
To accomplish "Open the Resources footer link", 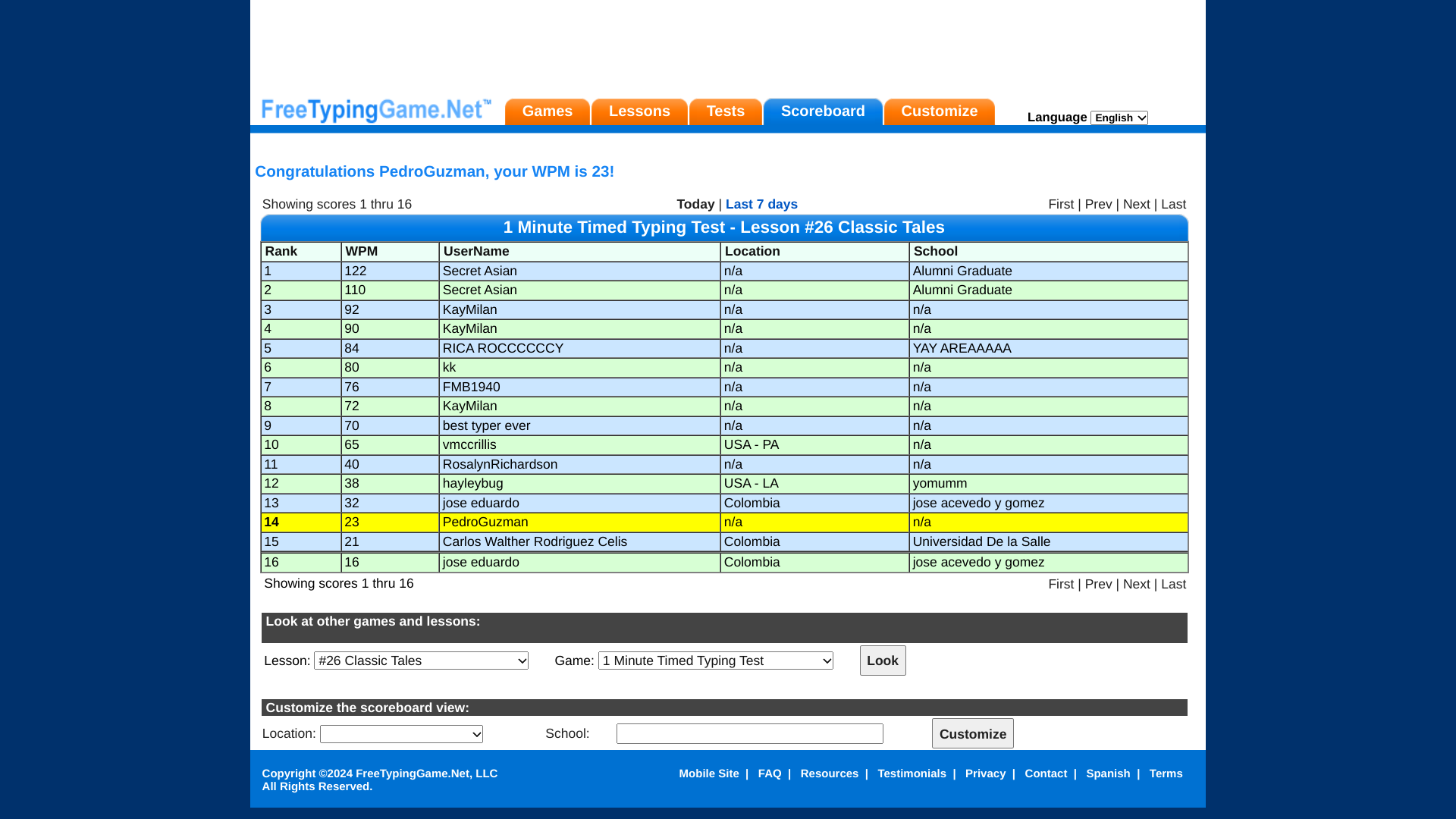I will 829,774.
